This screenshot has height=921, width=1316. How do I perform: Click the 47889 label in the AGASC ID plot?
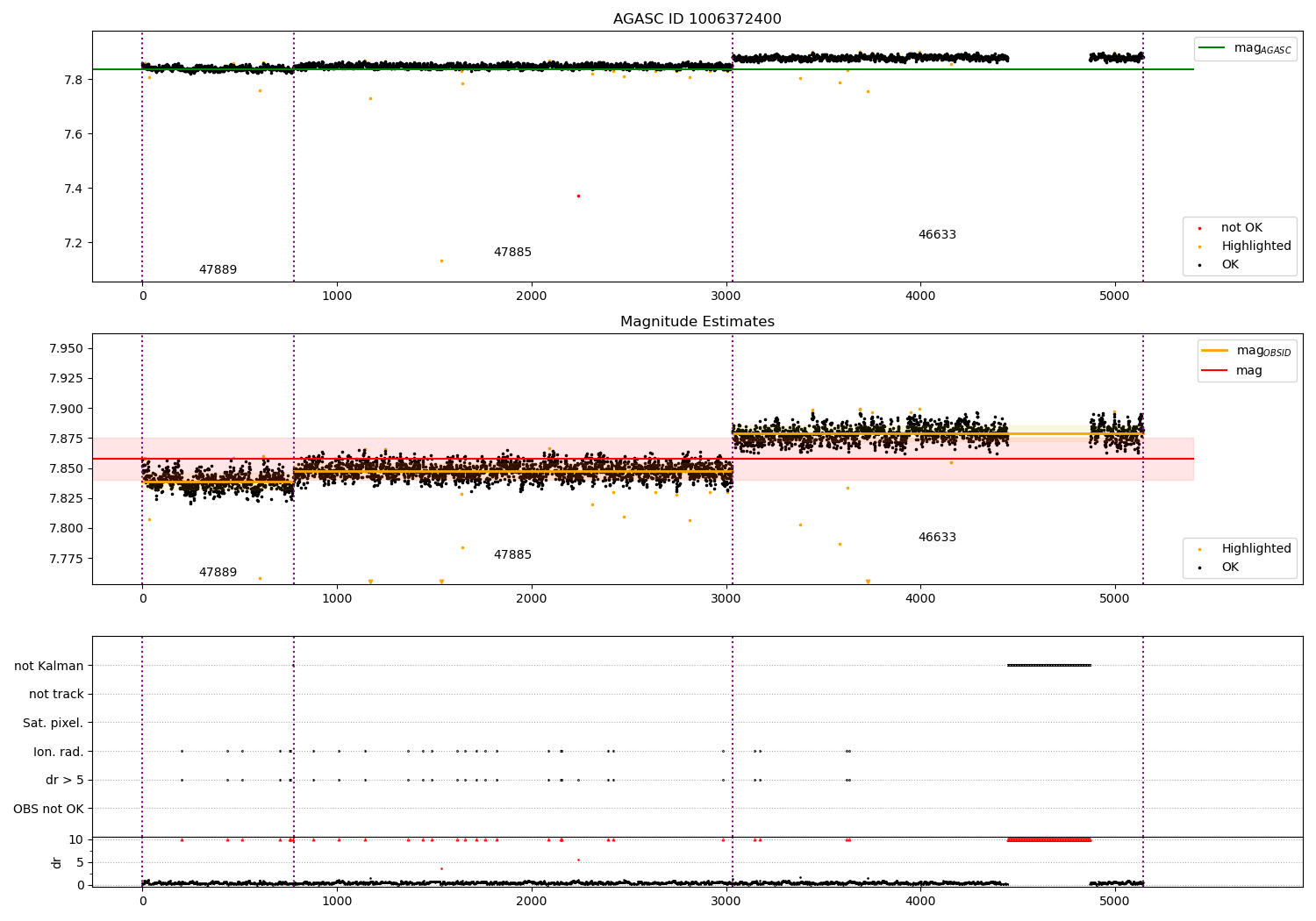[x=218, y=270]
